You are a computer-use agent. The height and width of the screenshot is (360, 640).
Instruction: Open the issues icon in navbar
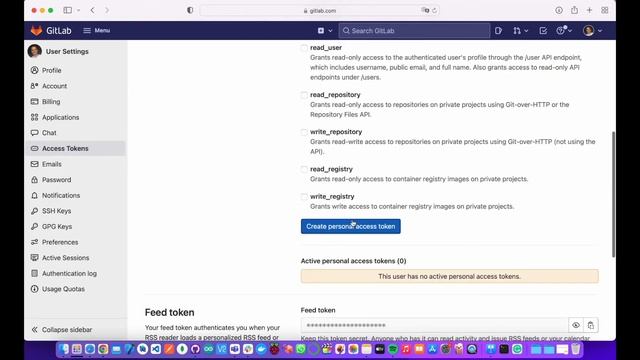coord(498,31)
